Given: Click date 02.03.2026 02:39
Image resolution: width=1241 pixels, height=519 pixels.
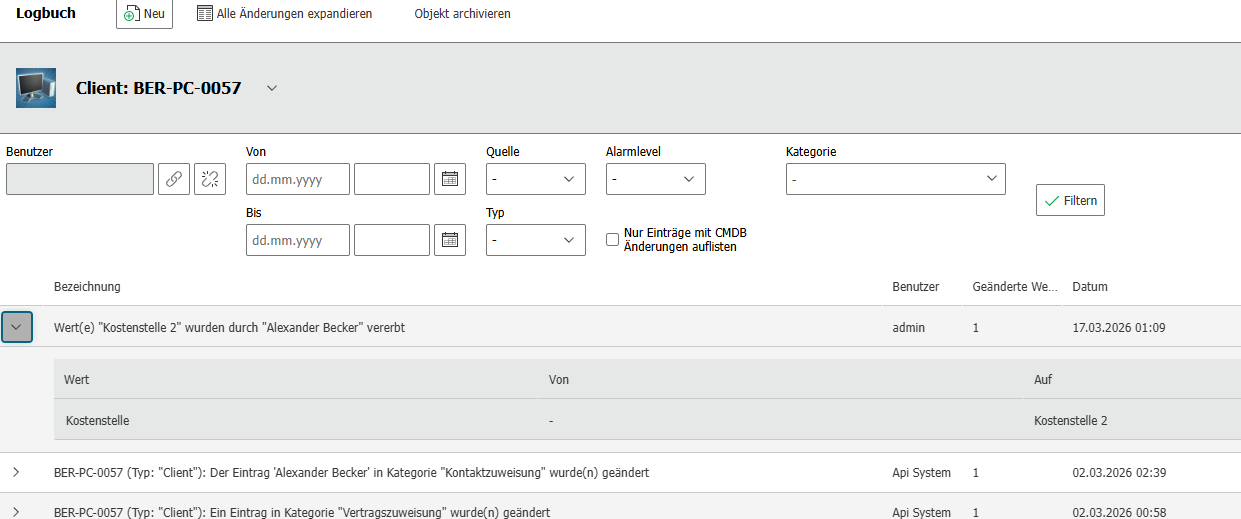Looking at the screenshot, I should click(1119, 472).
